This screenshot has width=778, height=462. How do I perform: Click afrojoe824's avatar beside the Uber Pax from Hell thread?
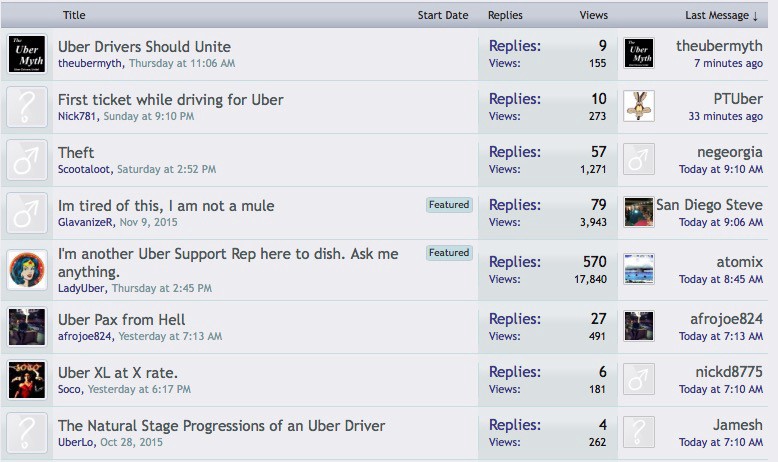click(x=27, y=327)
